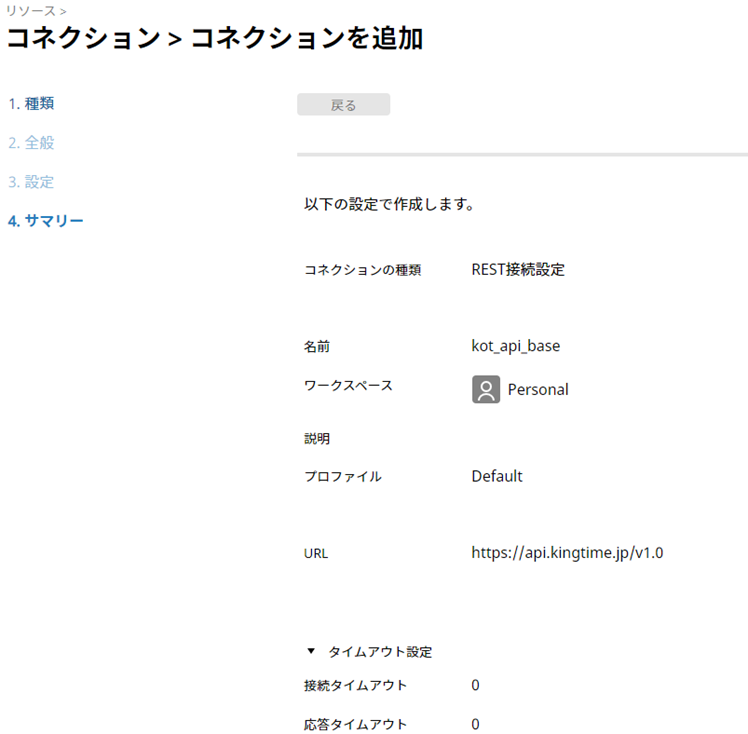Jump to step 3. 設定
Viewport: 748px width, 734px height.
(x=31, y=182)
